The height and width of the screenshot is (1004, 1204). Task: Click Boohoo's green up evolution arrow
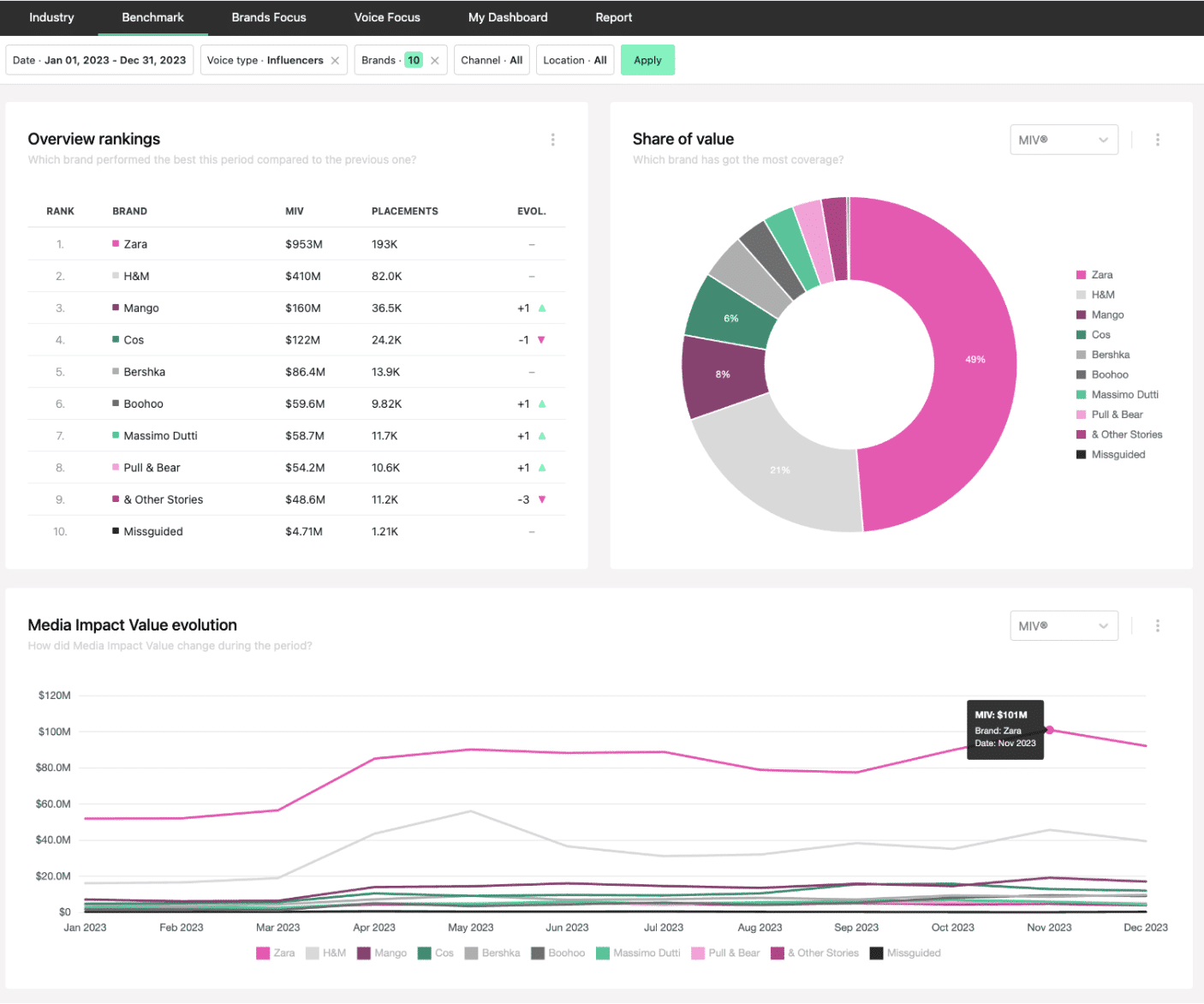(x=542, y=403)
